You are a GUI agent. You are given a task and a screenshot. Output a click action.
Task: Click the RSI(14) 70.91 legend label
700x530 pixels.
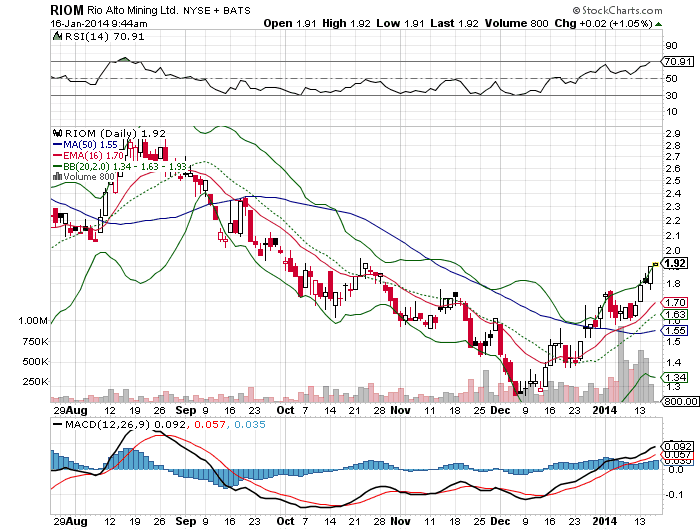tap(104, 37)
